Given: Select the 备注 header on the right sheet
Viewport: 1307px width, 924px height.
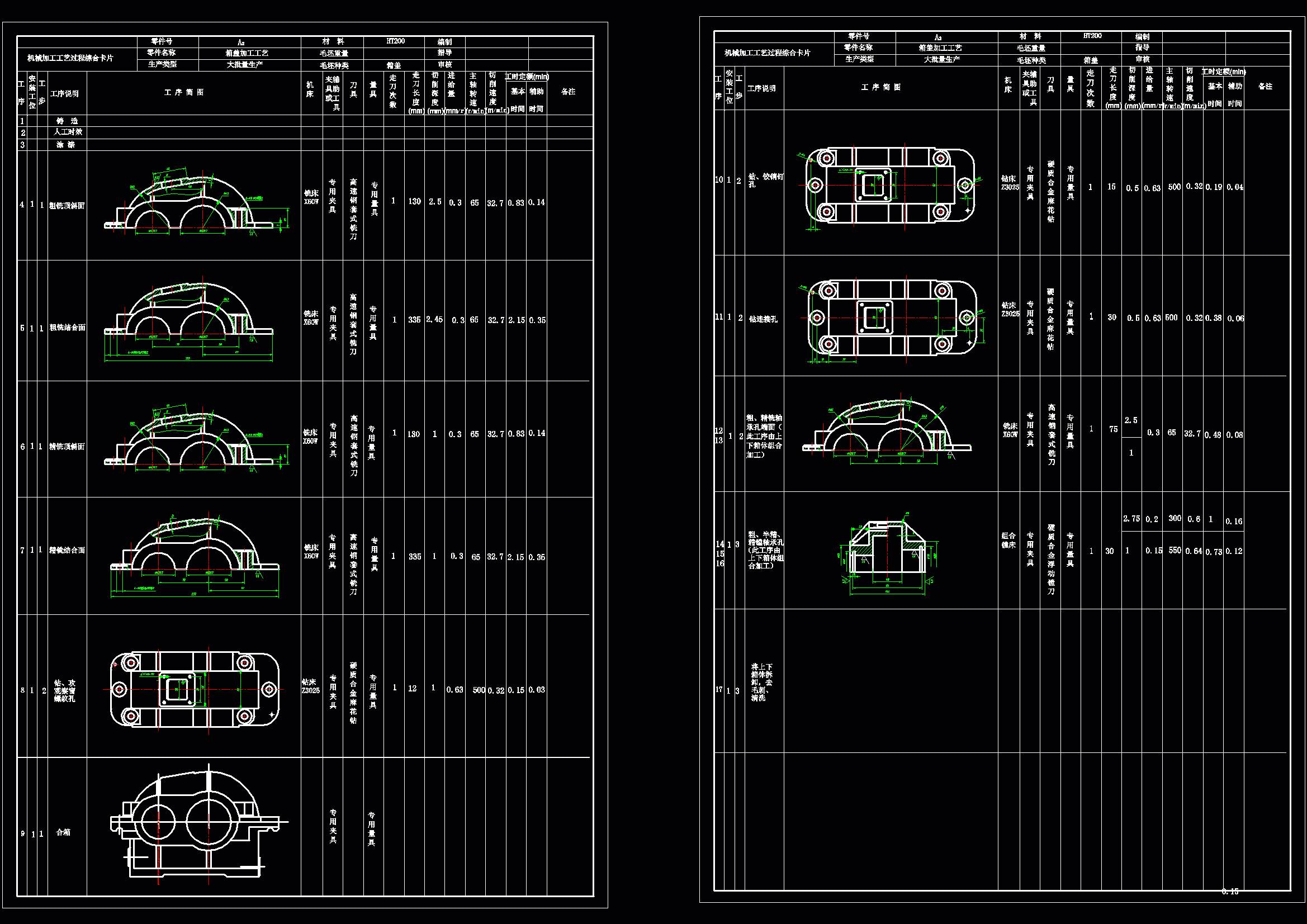Looking at the screenshot, I should pos(1265,87).
